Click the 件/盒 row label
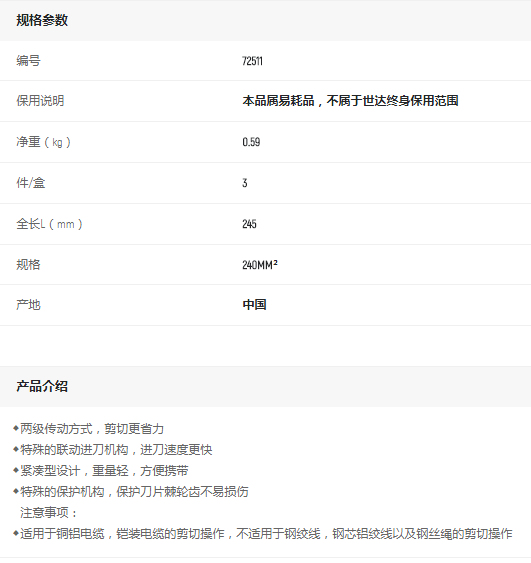 click(x=31, y=183)
